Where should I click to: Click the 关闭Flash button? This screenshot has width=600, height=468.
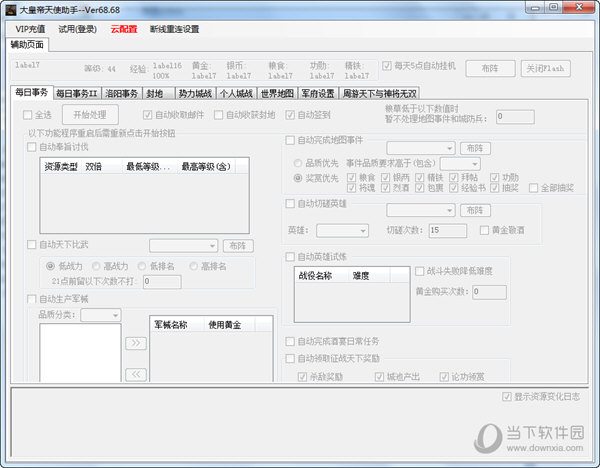[545, 68]
